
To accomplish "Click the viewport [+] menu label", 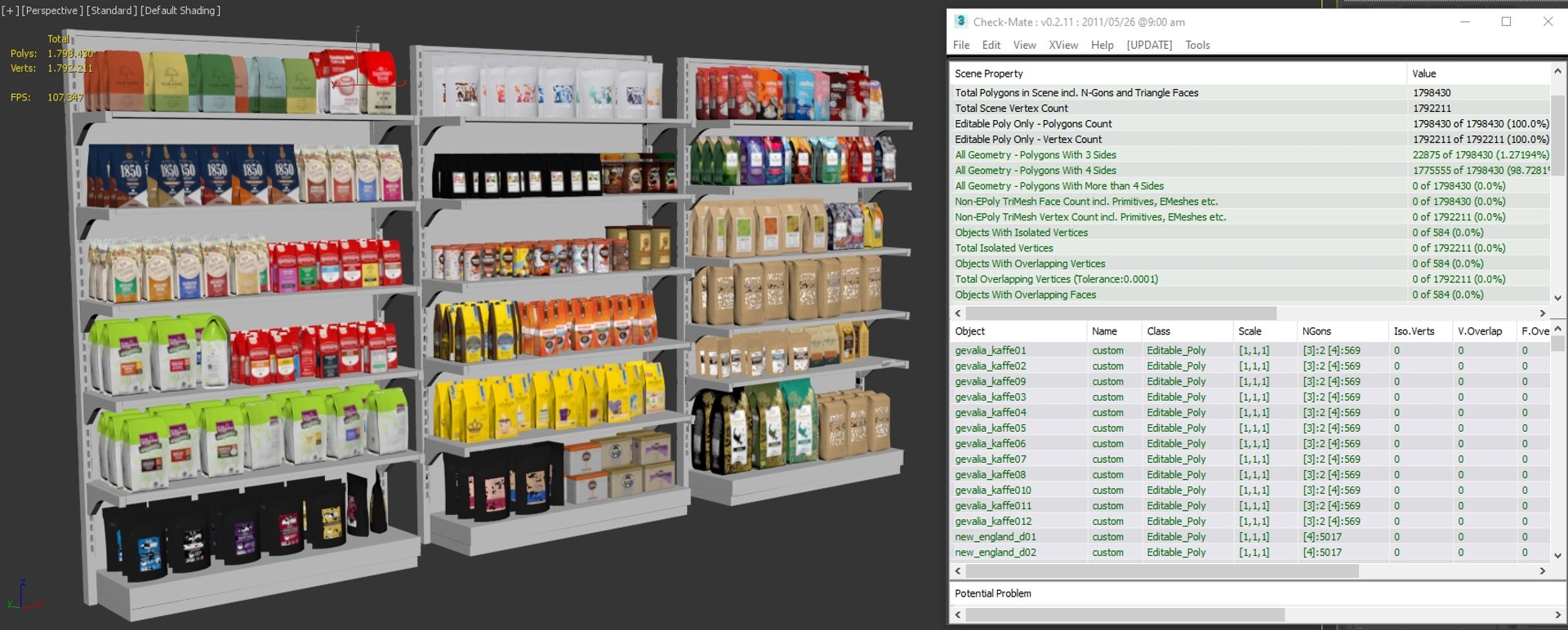I will pos(10,11).
